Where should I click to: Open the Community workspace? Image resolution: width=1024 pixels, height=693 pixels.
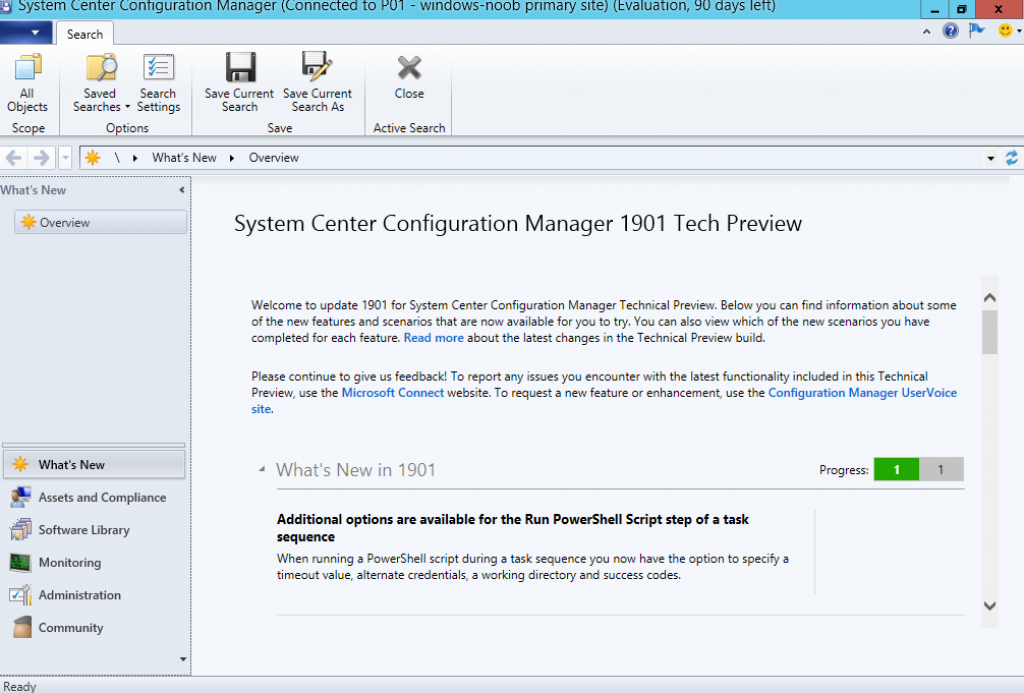pyautogui.click(x=94, y=628)
